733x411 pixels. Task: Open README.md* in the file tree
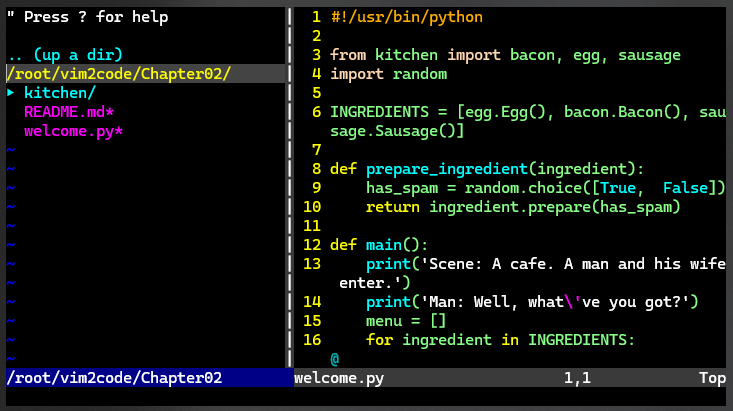tap(69, 112)
